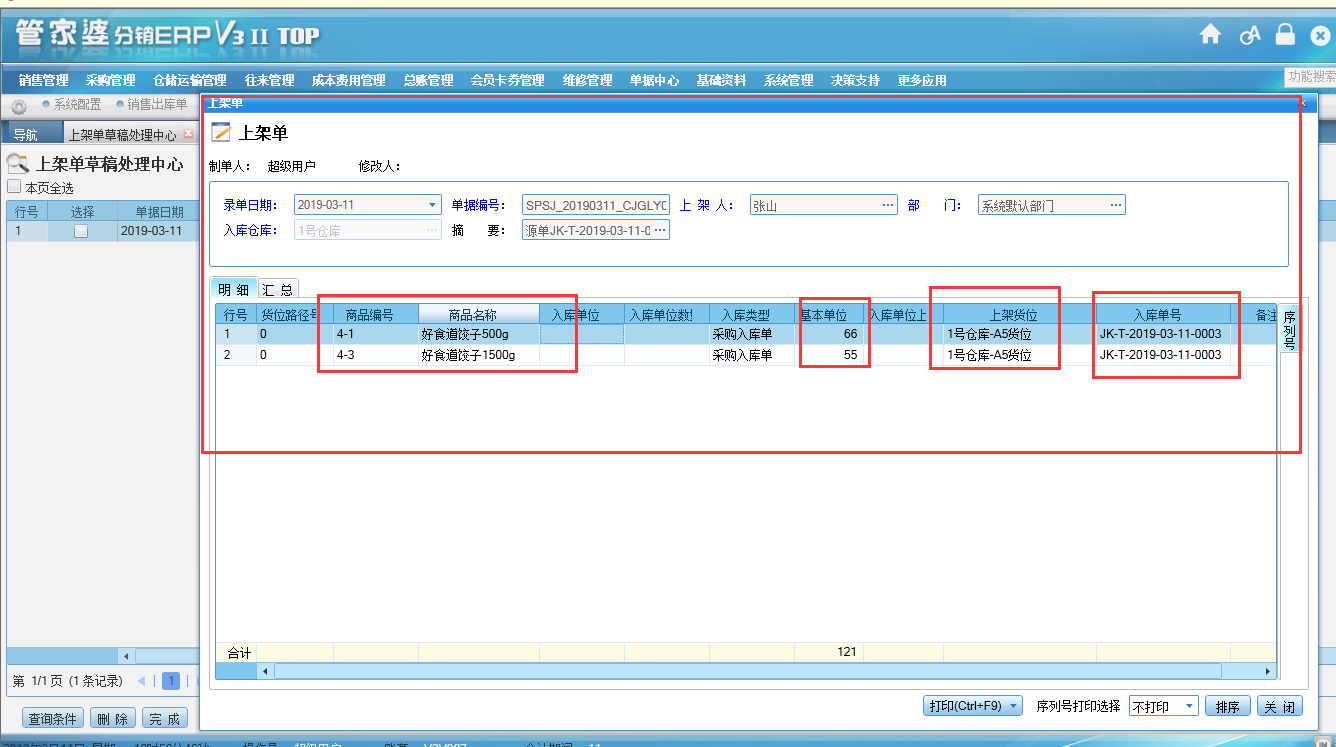
Task: Open the 销售管理 menu
Action: tap(43, 80)
